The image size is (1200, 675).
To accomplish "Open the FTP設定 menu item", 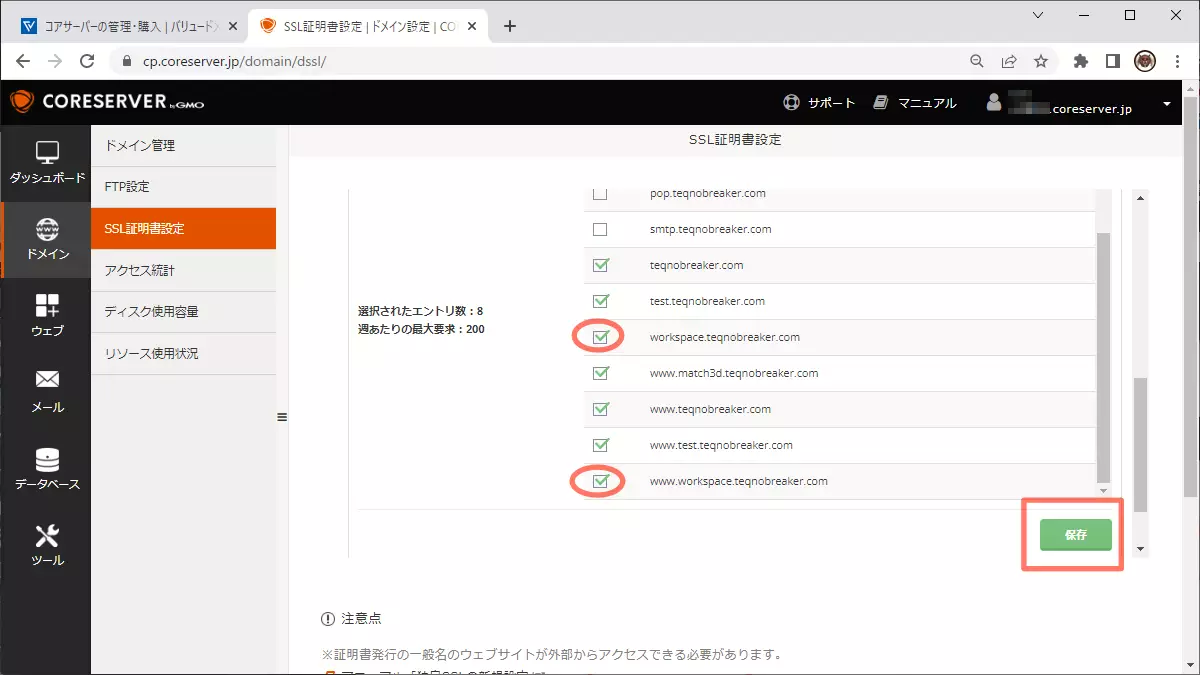I will [x=183, y=187].
